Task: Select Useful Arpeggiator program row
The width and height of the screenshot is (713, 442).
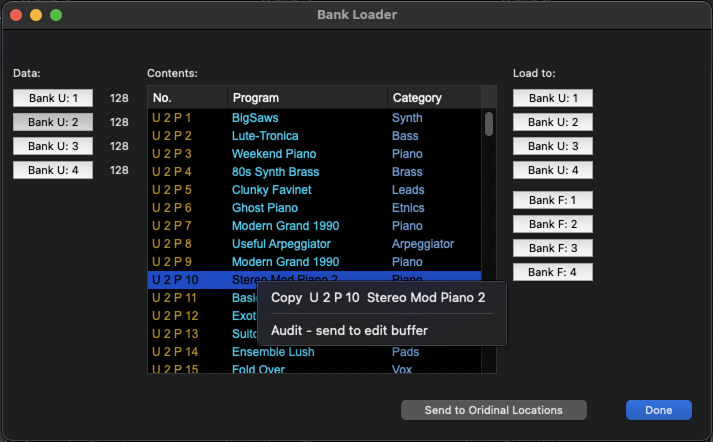Action: click(314, 244)
